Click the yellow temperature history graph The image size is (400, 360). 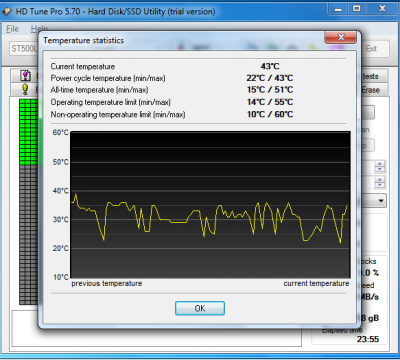210,205
